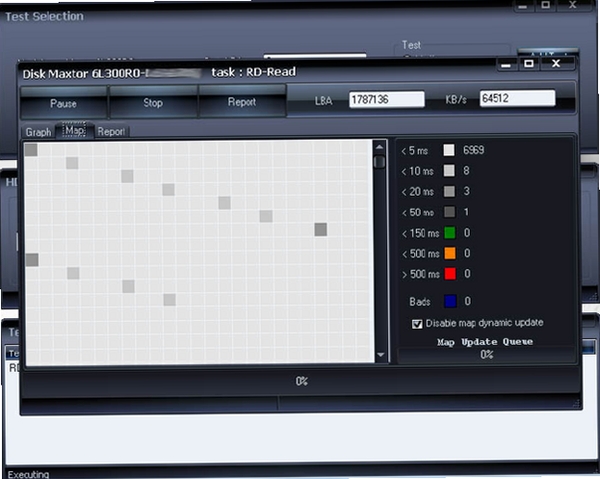
Task: Click the 'Test Selection' window title
Action: (x=44, y=16)
